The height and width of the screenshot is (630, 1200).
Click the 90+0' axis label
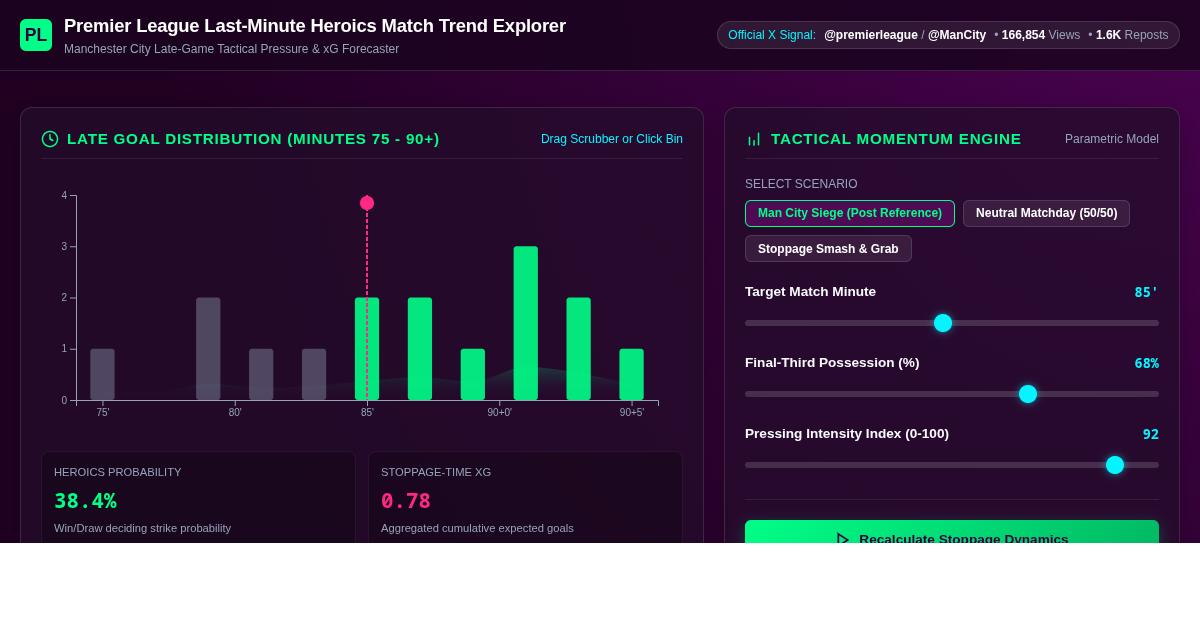(500, 412)
